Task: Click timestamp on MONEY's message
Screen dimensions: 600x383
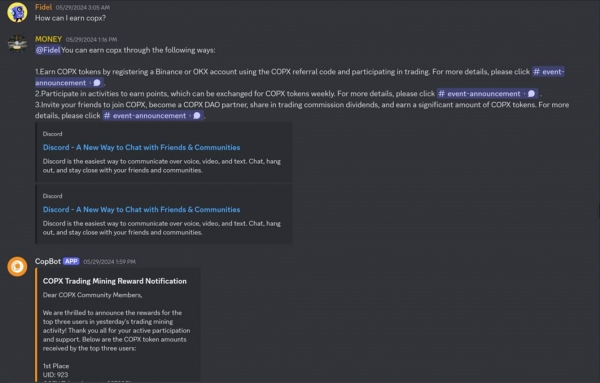Action: coord(91,39)
